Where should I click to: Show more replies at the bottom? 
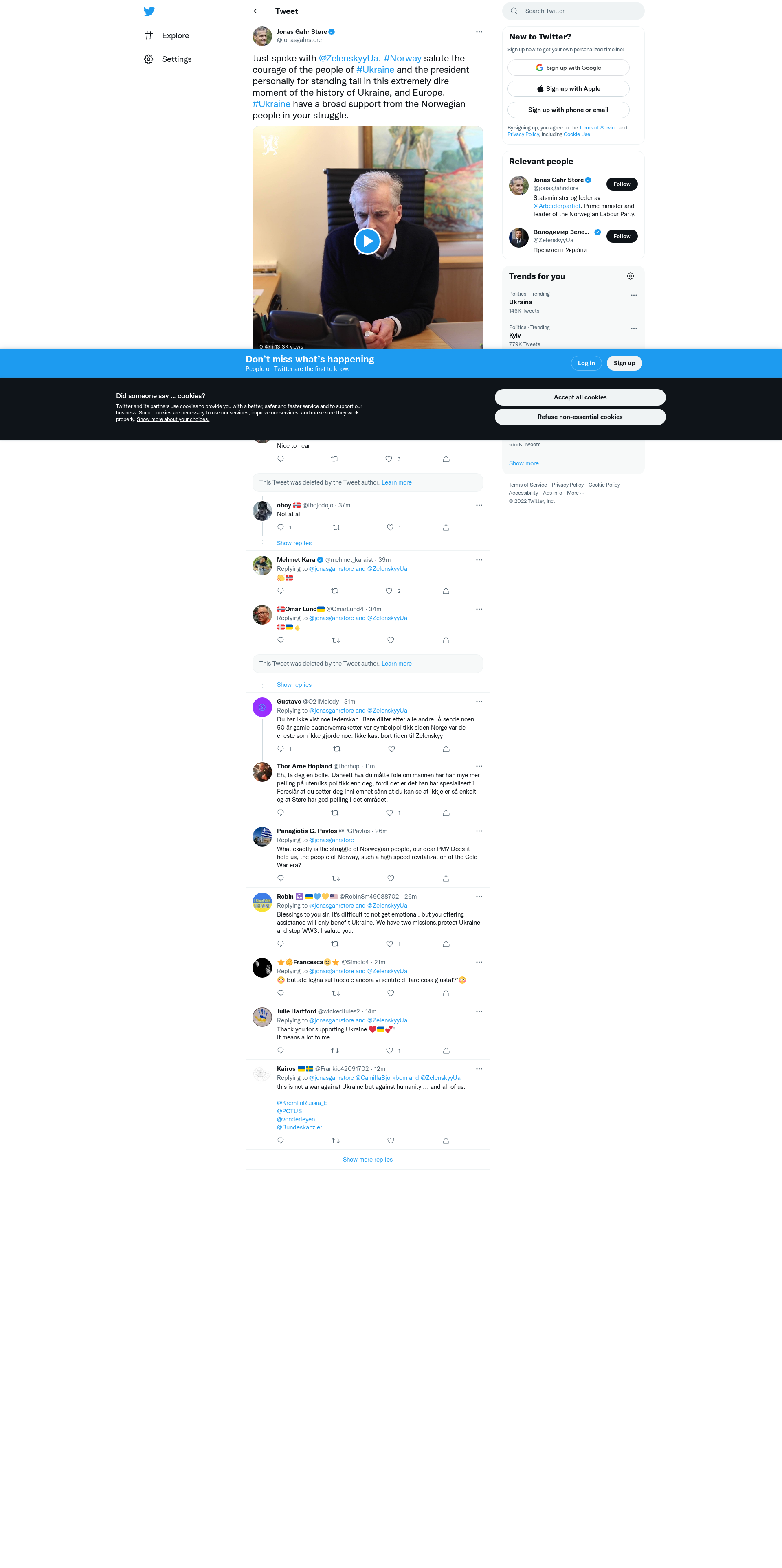(x=368, y=1160)
